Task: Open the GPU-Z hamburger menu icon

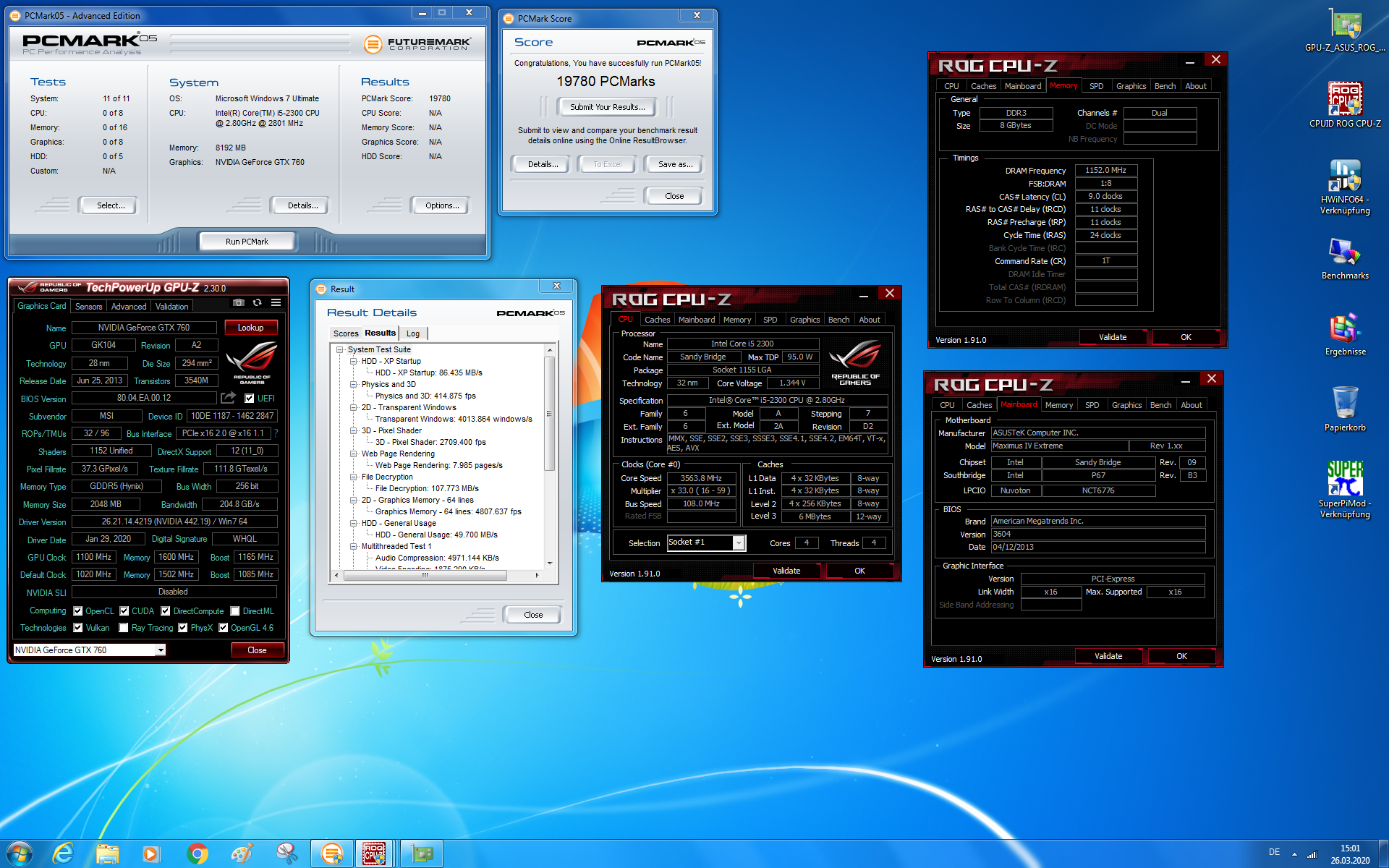Action: click(x=276, y=302)
